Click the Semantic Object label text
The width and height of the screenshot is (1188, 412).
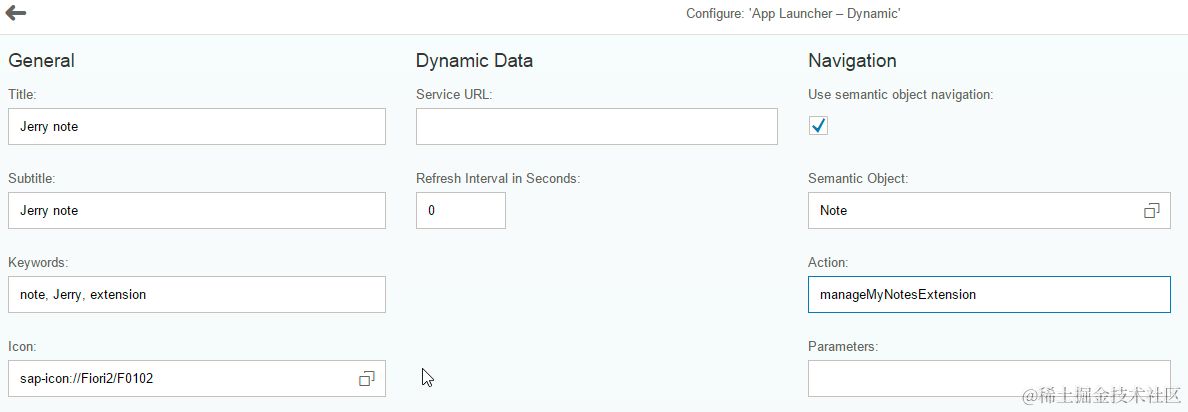(x=858, y=179)
